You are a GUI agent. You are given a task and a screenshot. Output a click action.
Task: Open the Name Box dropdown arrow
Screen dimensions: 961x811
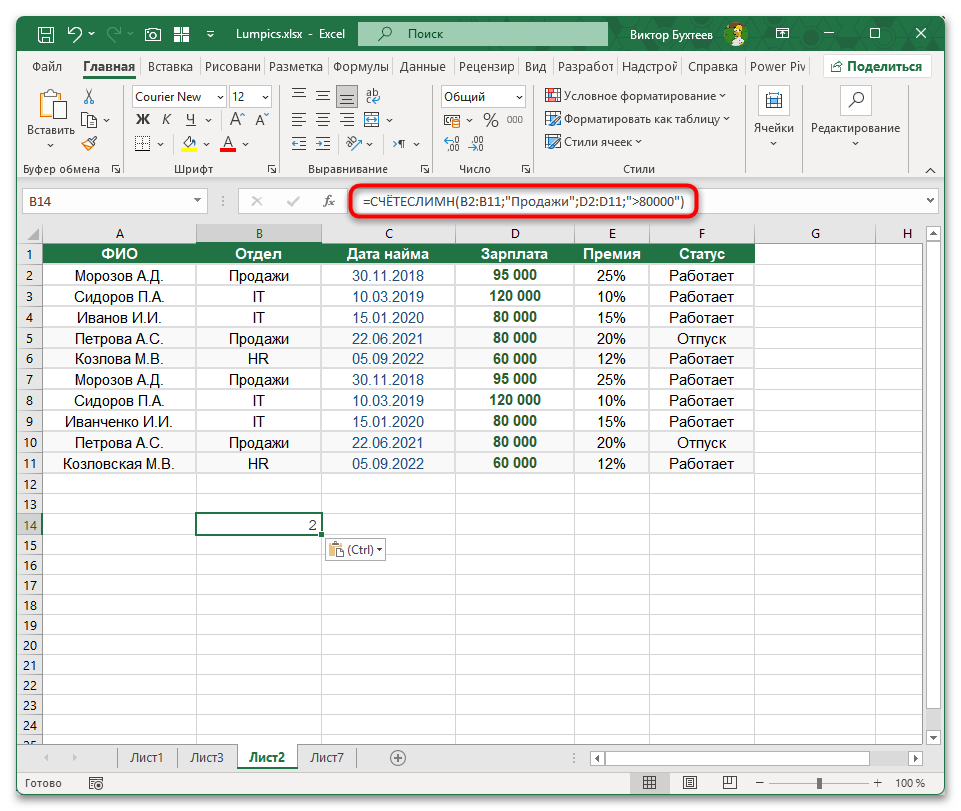(197, 200)
